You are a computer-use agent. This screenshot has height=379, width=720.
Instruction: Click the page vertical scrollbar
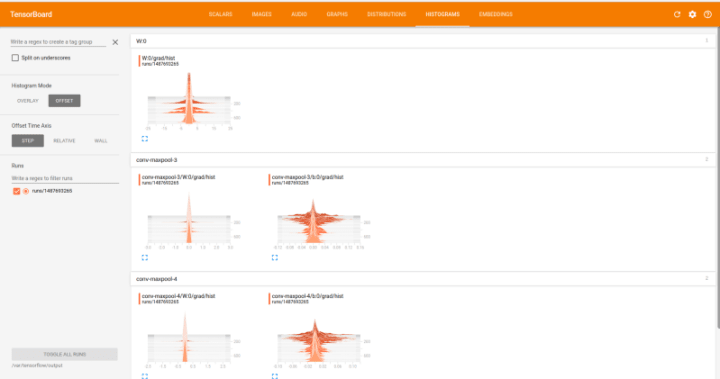click(718, 177)
